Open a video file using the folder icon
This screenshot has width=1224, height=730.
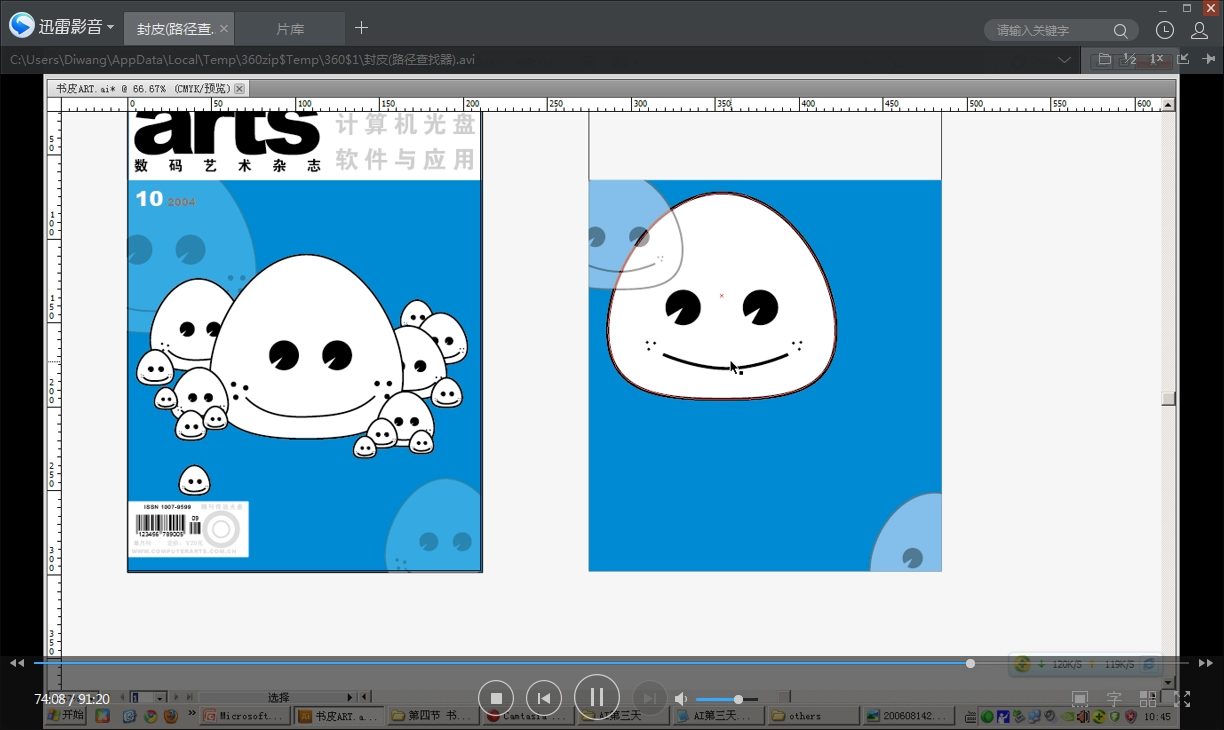1104,60
